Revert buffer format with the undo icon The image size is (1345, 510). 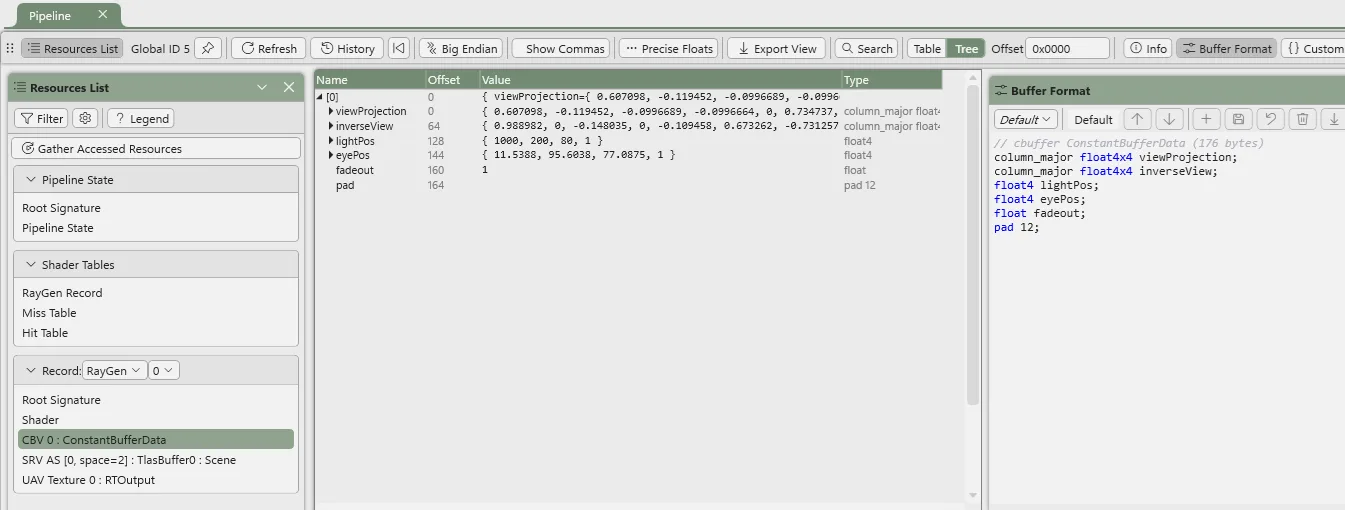pos(1270,119)
